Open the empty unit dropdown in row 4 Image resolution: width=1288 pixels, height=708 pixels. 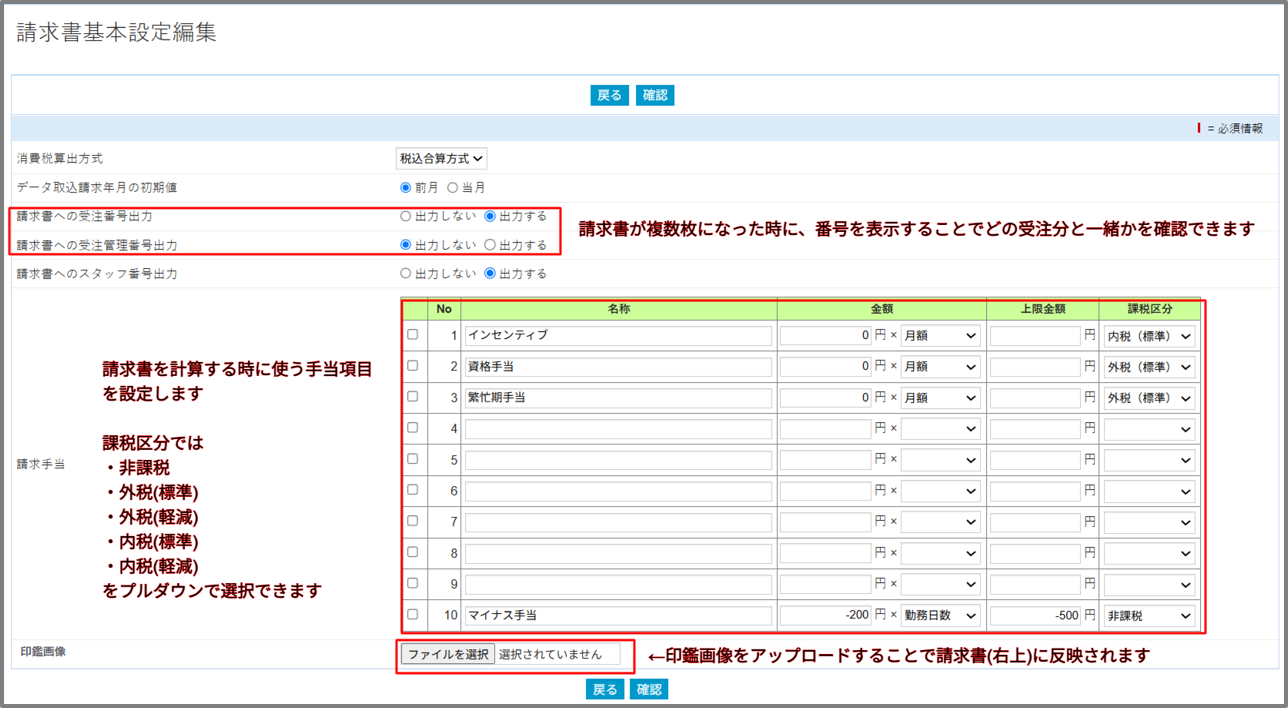point(941,429)
